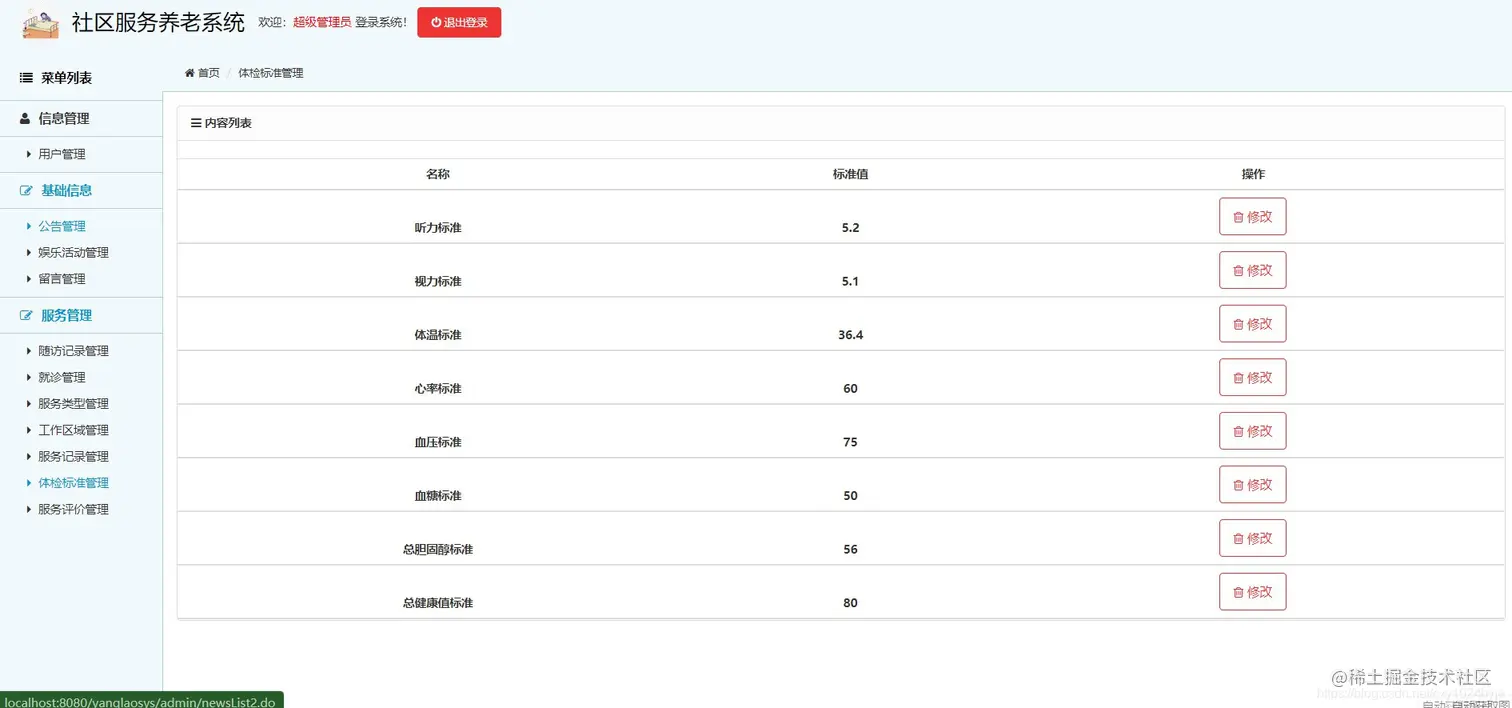Open 随访记录管理 menu item
1512x708 pixels.
click(x=74, y=351)
